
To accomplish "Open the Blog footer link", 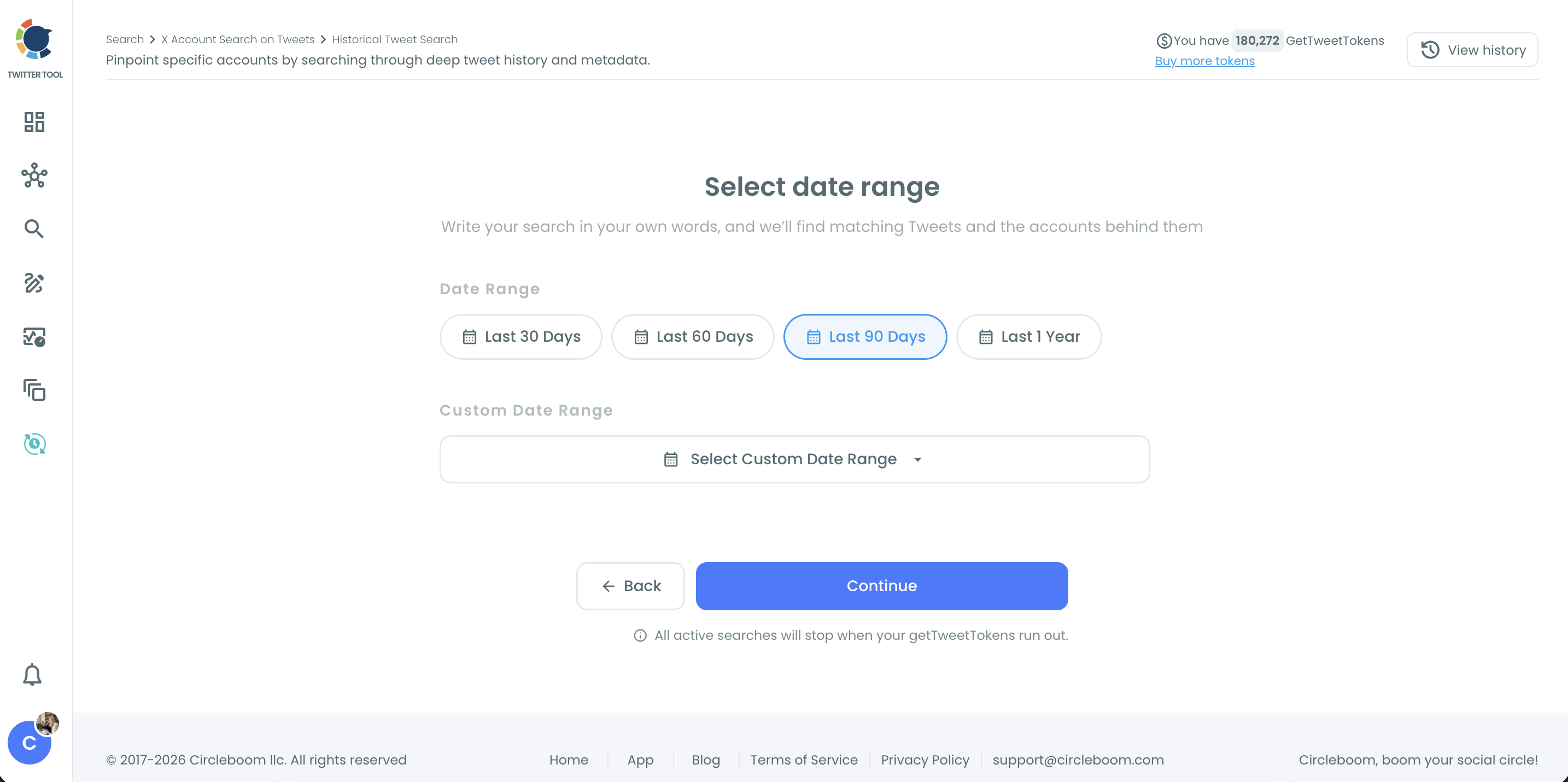I will click(x=705, y=760).
